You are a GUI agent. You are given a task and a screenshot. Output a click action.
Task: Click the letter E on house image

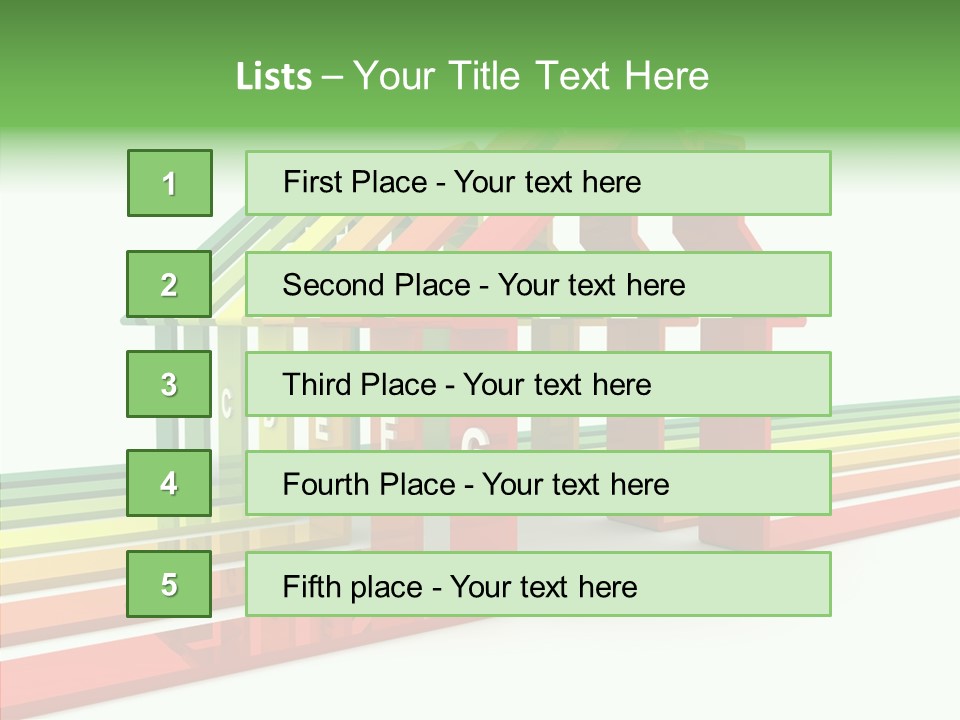tap(321, 427)
